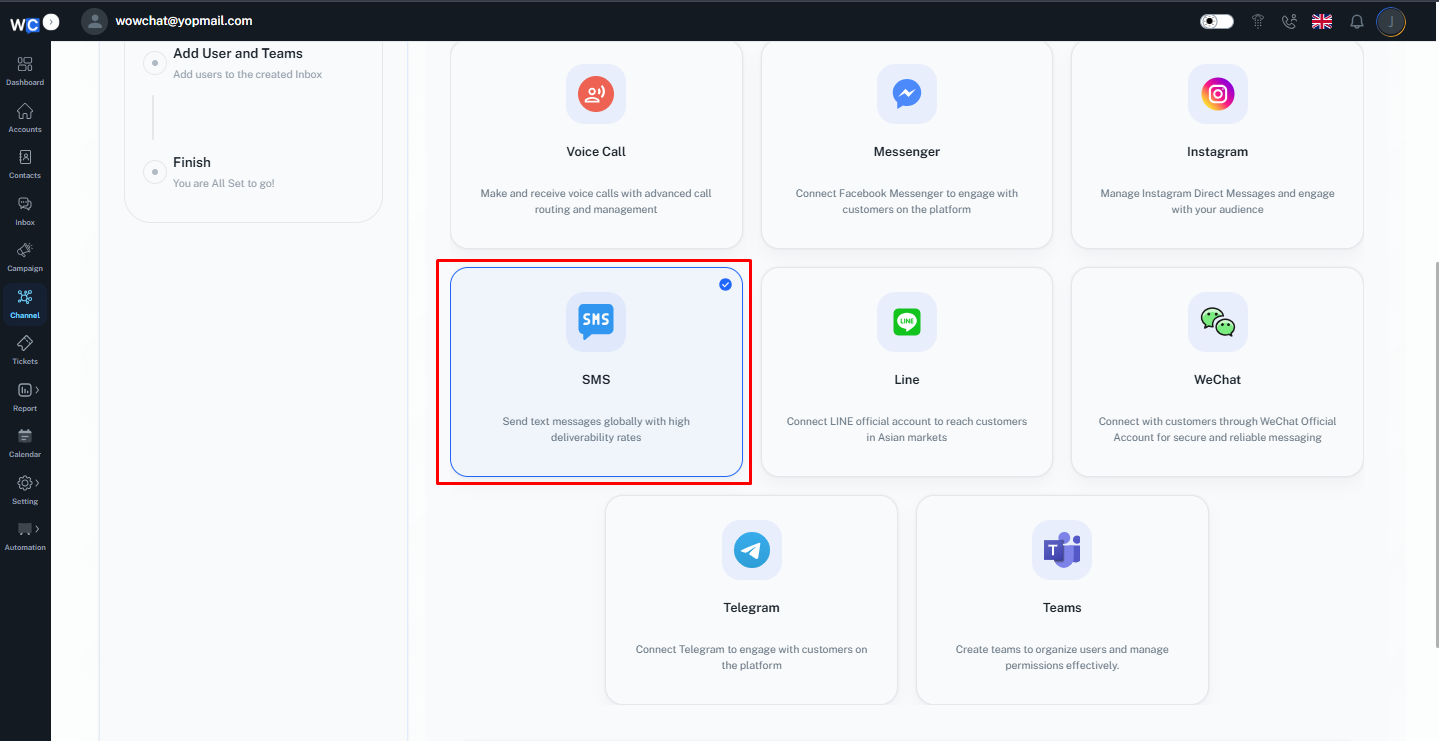Image resolution: width=1439 pixels, height=741 pixels.
Task: Expand the Report sidebar menu
Action: [25, 397]
